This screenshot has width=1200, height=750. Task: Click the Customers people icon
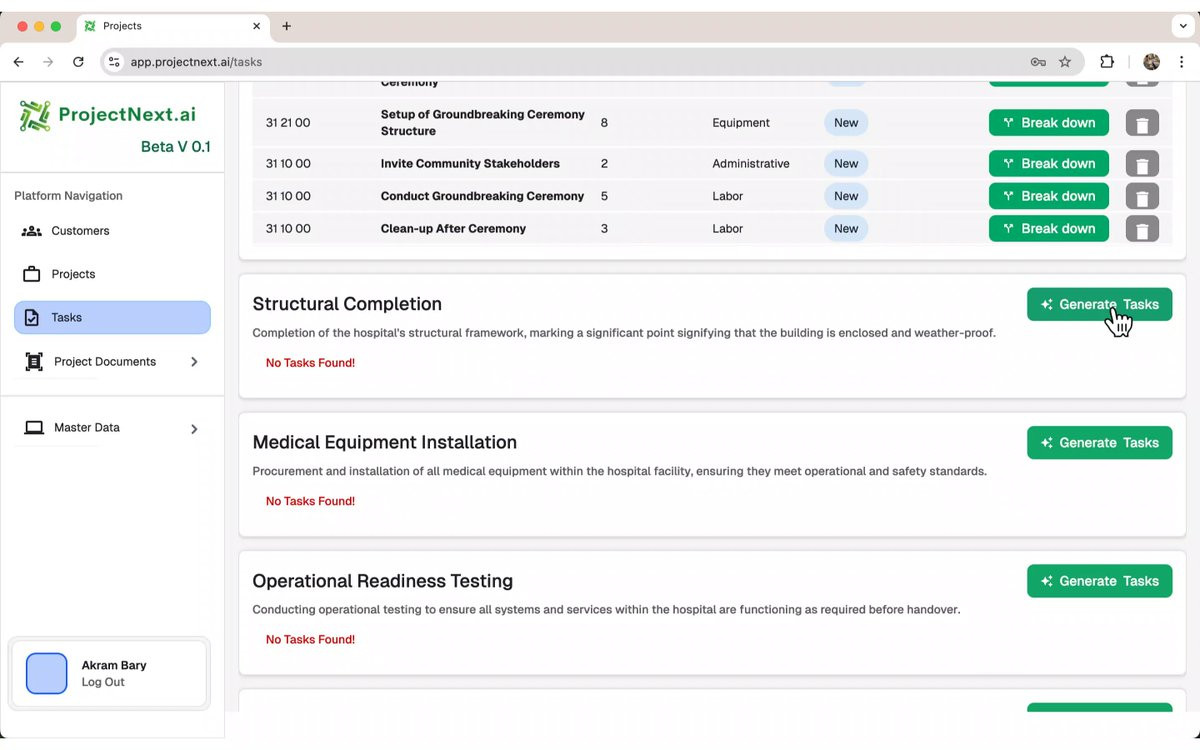click(x=32, y=231)
